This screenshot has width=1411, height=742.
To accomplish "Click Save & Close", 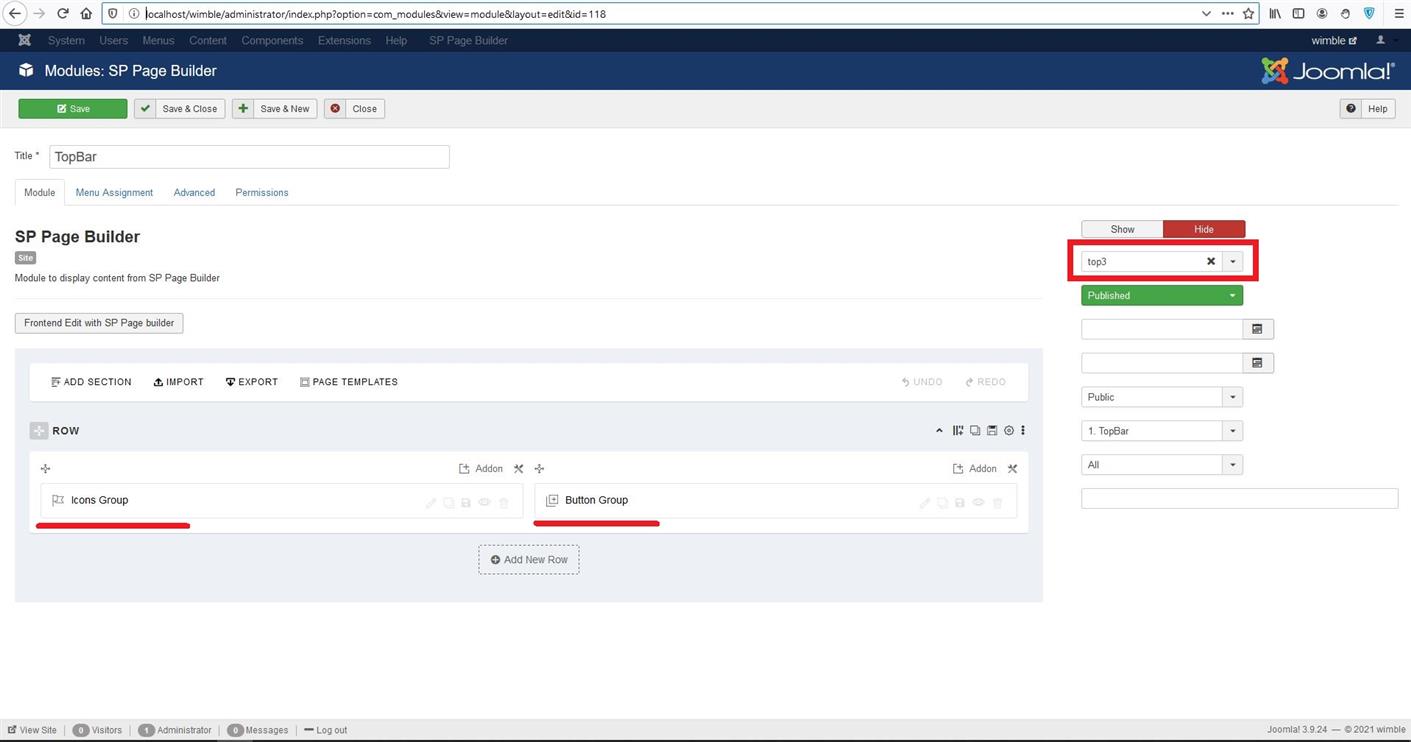I will (x=180, y=109).
